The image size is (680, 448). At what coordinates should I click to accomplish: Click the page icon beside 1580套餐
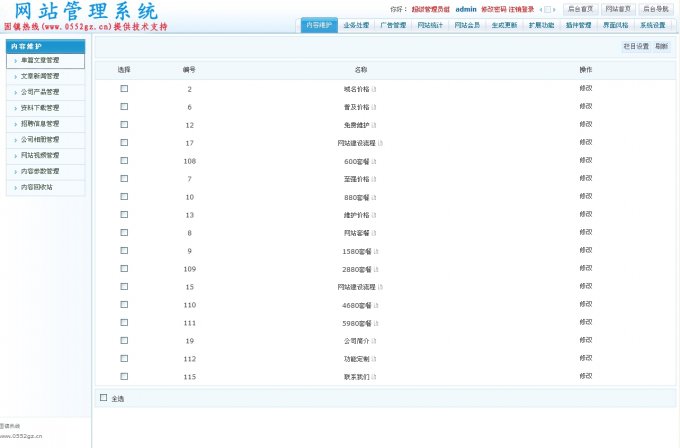click(376, 251)
